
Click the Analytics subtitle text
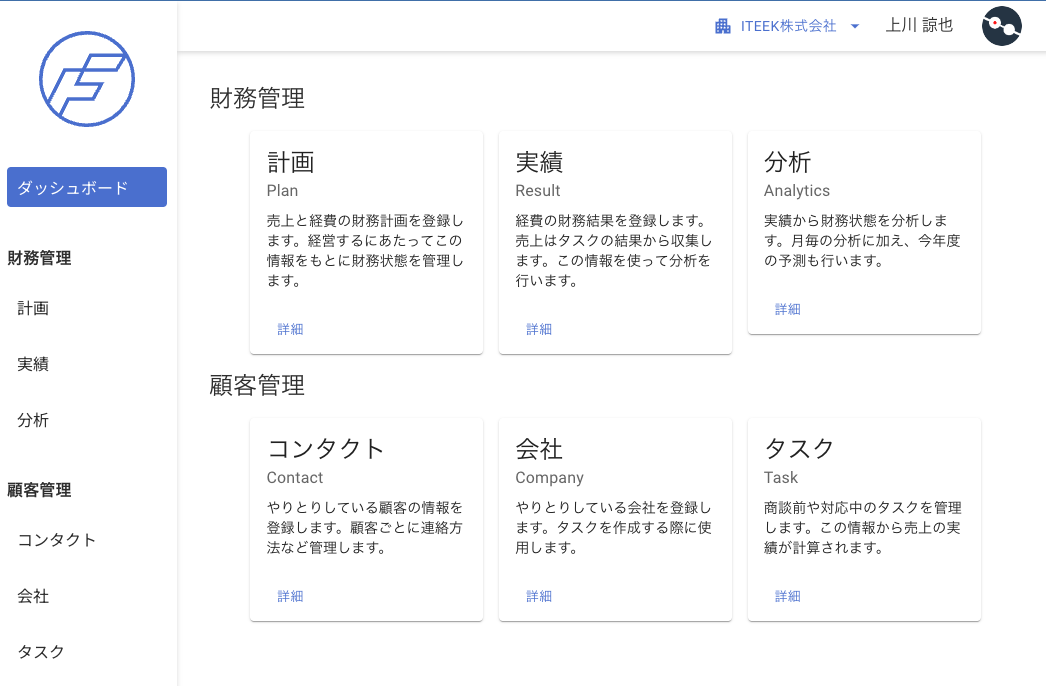pos(797,191)
